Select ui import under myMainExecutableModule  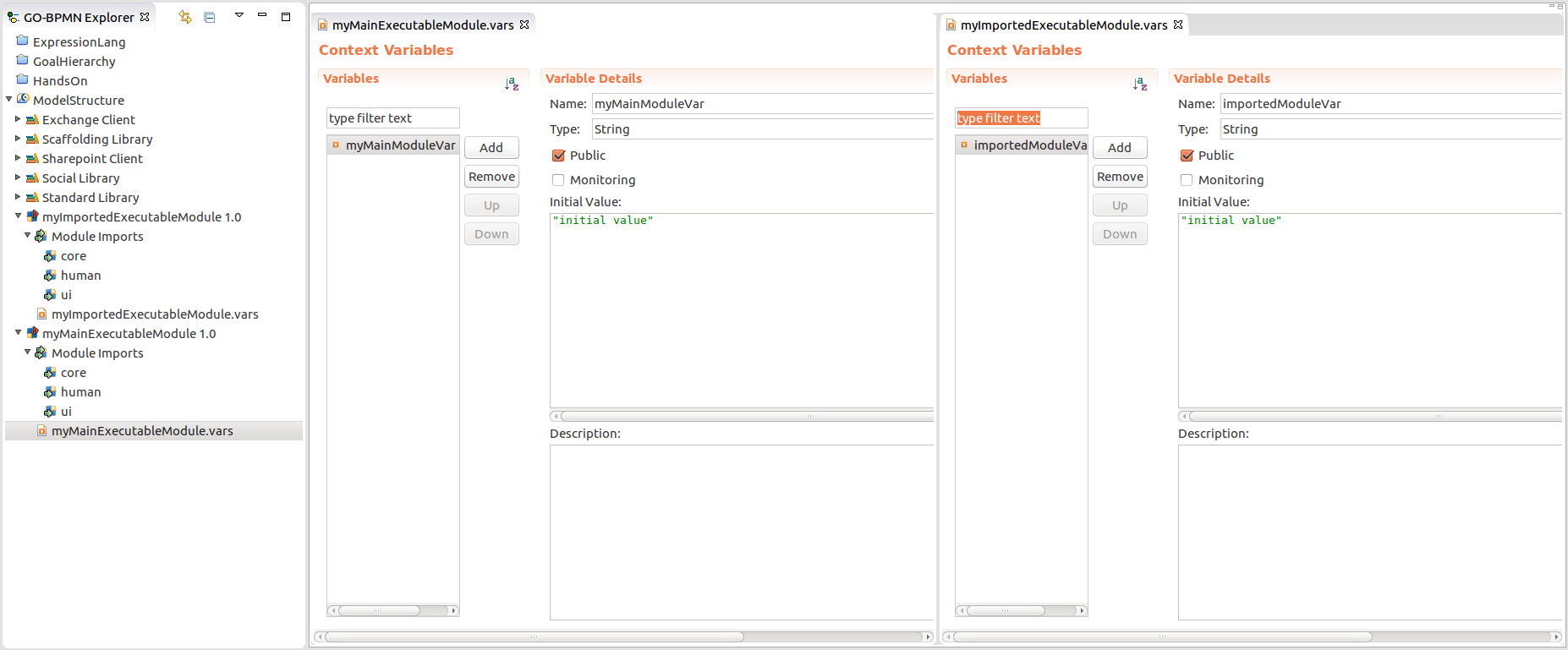coord(66,412)
